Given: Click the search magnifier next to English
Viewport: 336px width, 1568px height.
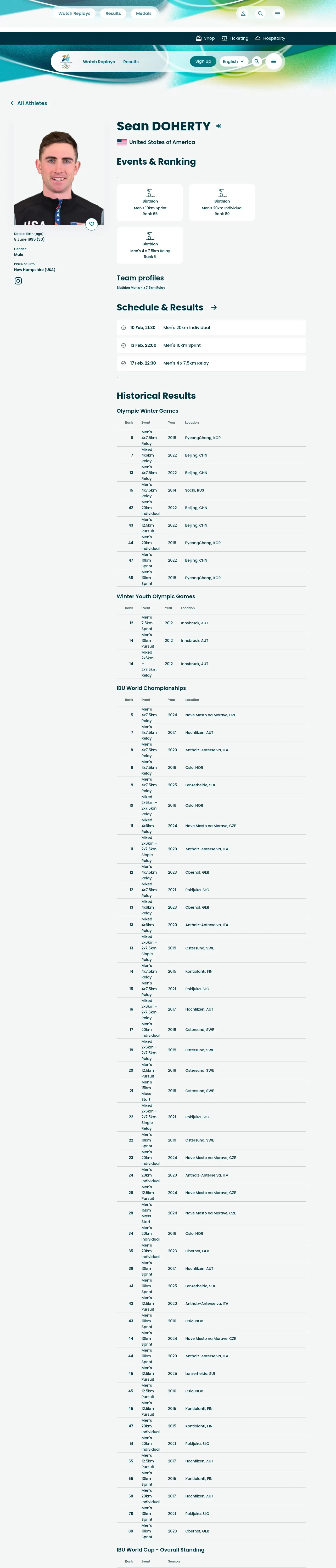Looking at the screenshot, I should [257, 61].
